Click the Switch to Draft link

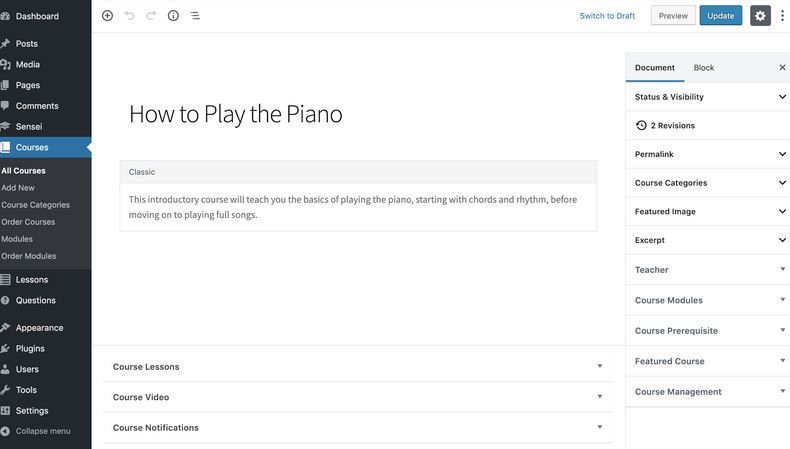click(x=607, y=16)
